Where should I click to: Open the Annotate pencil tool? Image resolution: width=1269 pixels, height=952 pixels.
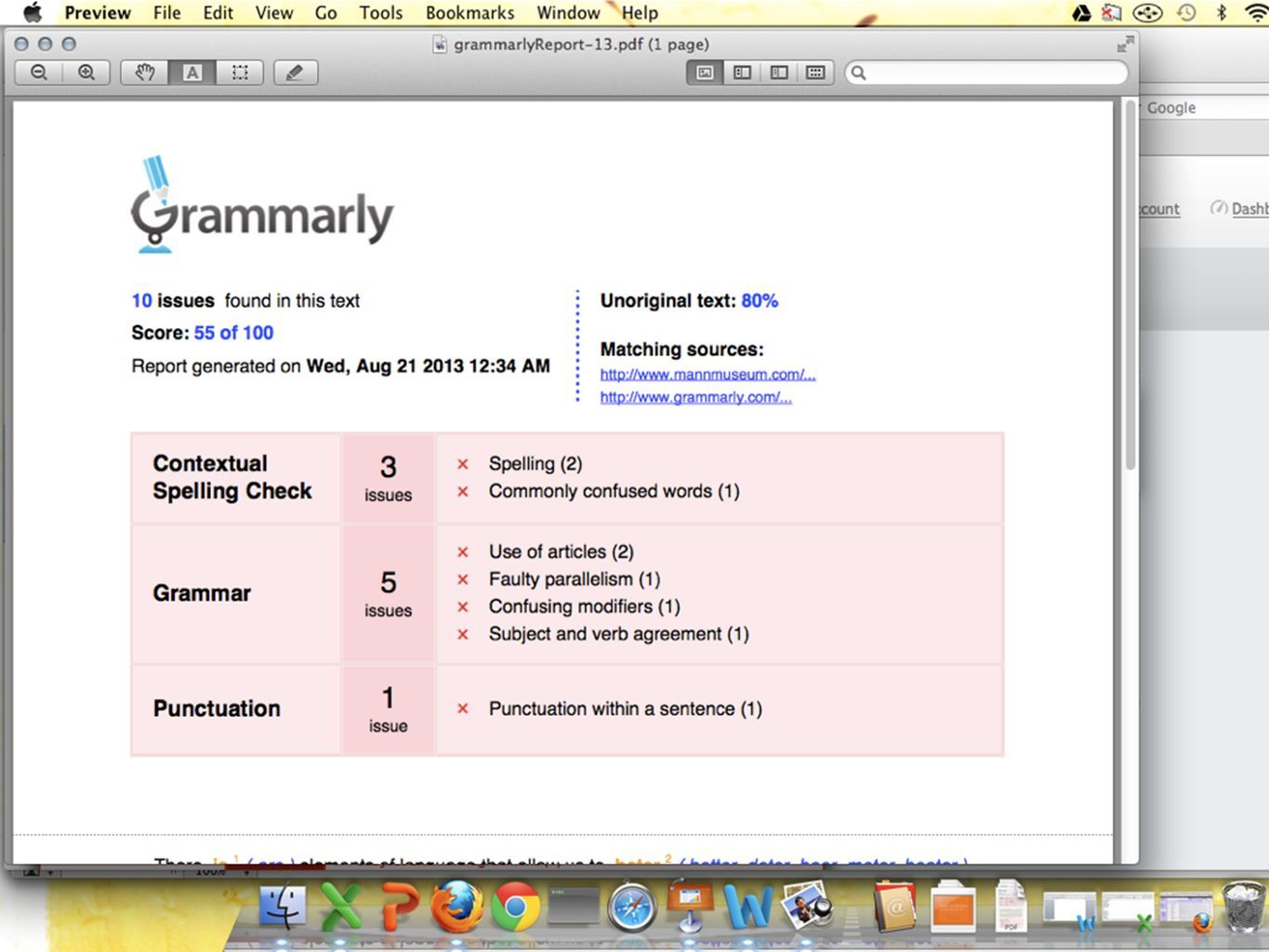[x=296, y=73]
